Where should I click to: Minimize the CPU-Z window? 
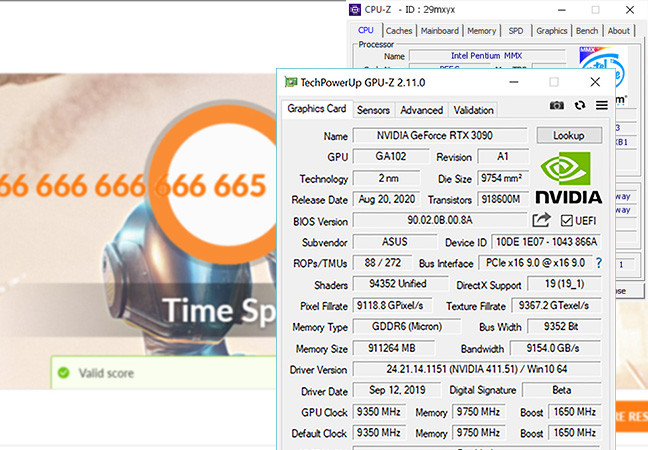[562, 10]
